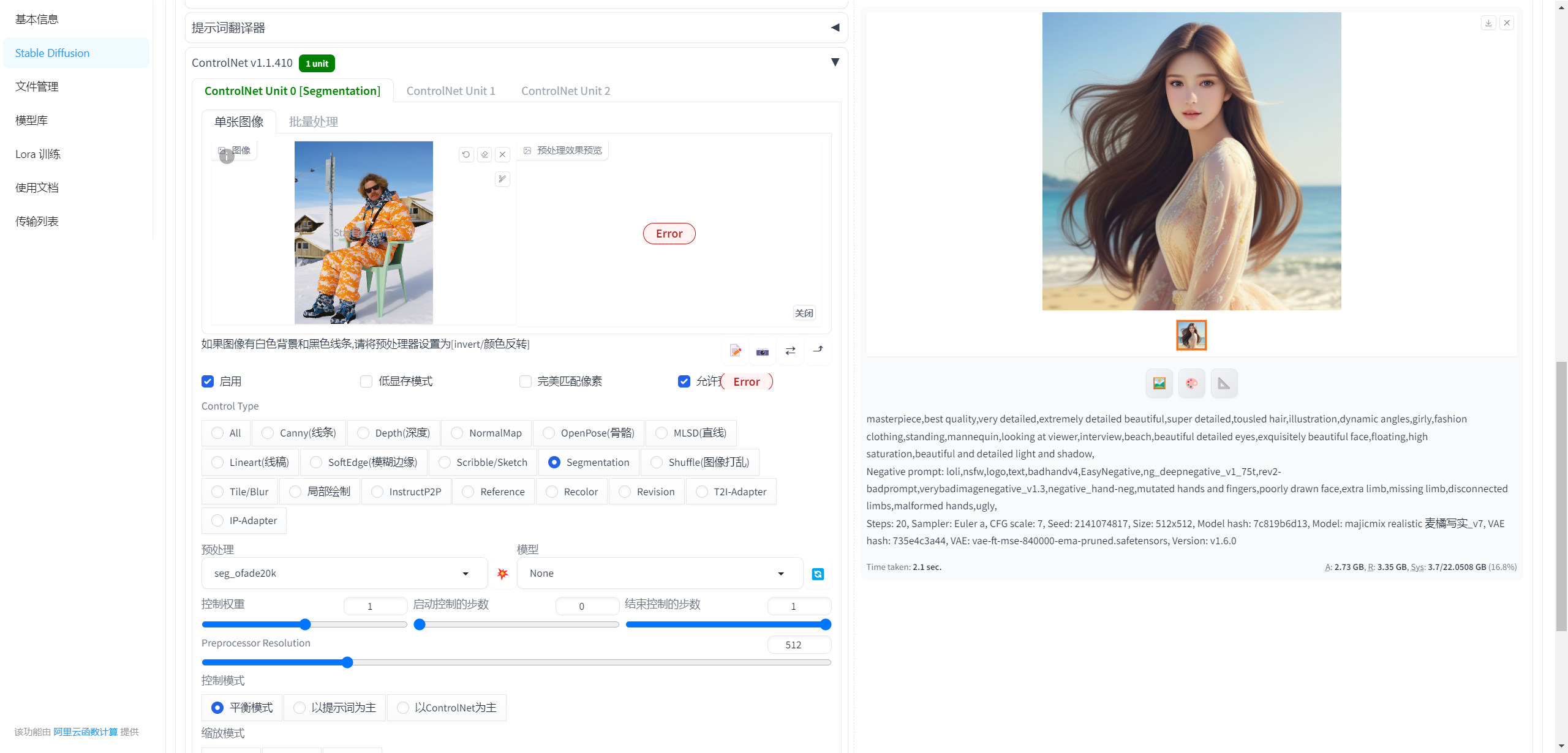Image resolution: width=1568 pixels, height=753 pixels.
Task: Send result to img2img with picture-frame icon
Action: coord(1159,383)
